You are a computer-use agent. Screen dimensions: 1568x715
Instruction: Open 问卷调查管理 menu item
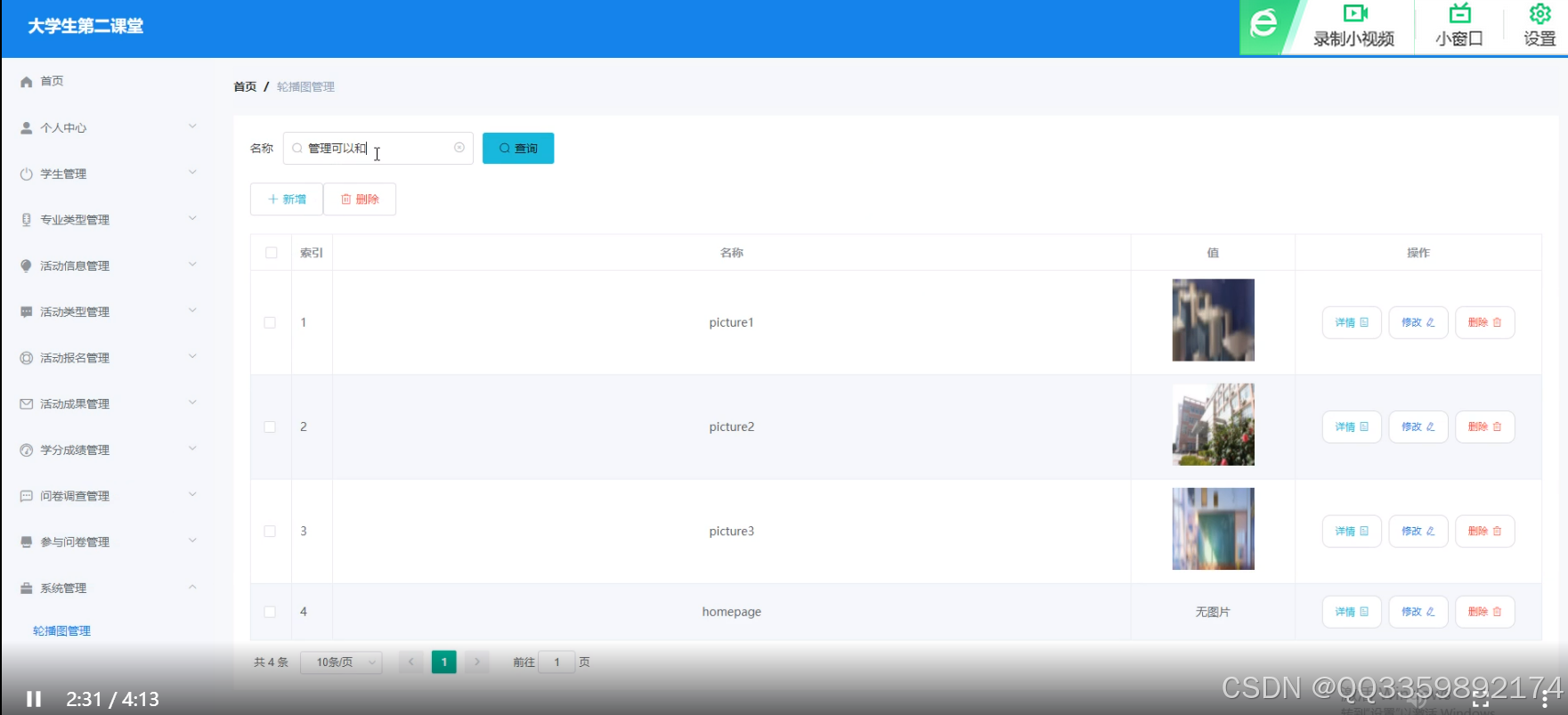(x=75, y=497)
